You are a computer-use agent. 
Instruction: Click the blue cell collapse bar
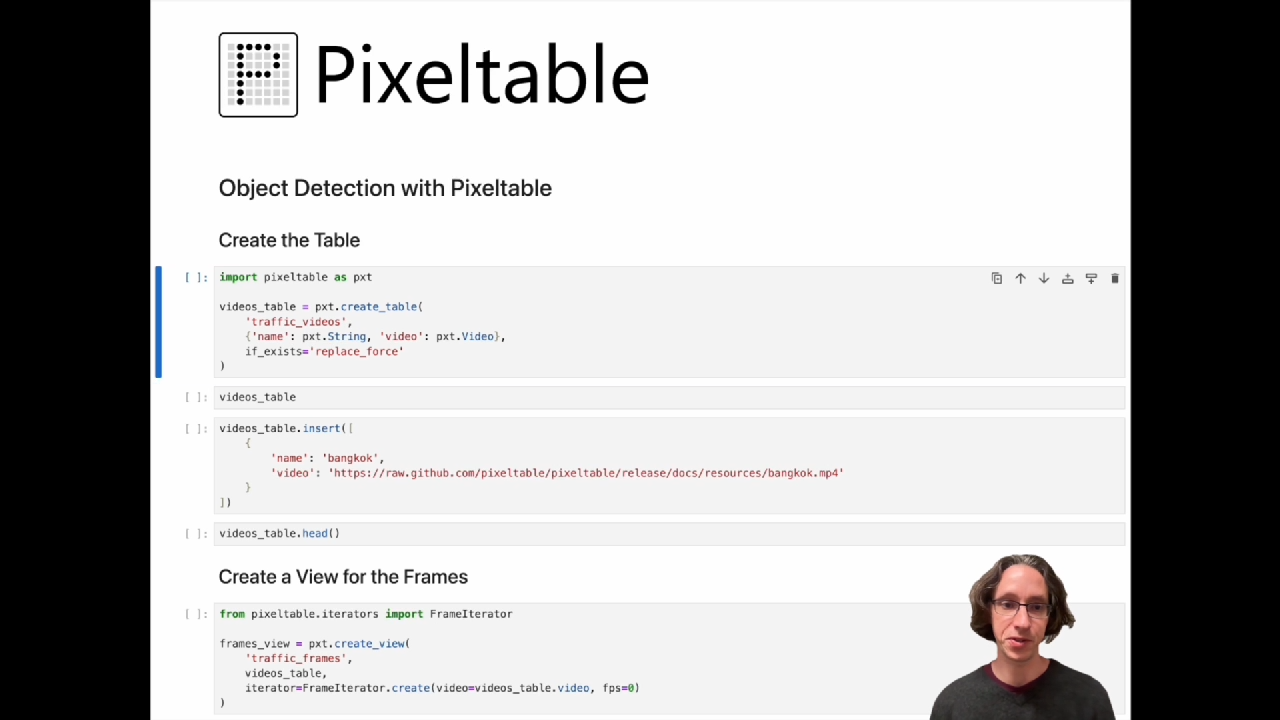(x=158, y=322)
